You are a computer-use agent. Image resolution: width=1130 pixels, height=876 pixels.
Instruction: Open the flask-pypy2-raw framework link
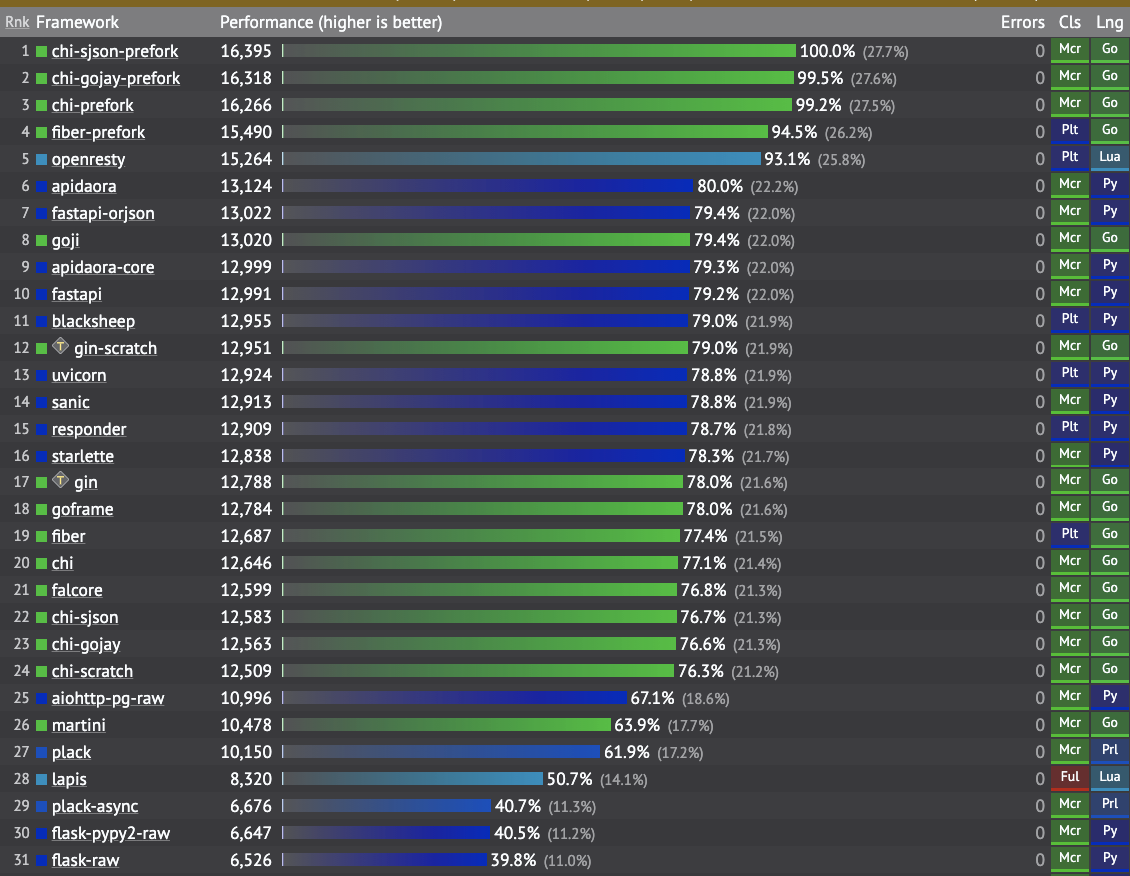click(110, 833)
